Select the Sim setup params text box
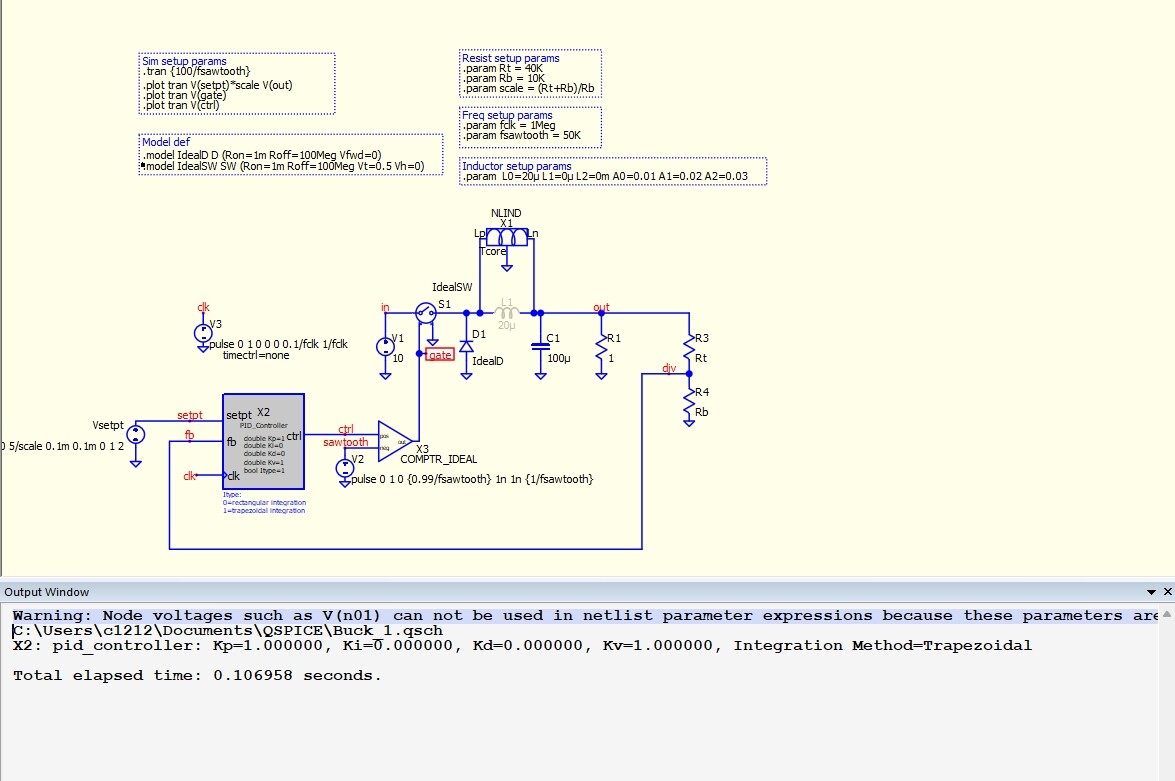Viewport: 1175px width, 781px height. click(237, 83)
